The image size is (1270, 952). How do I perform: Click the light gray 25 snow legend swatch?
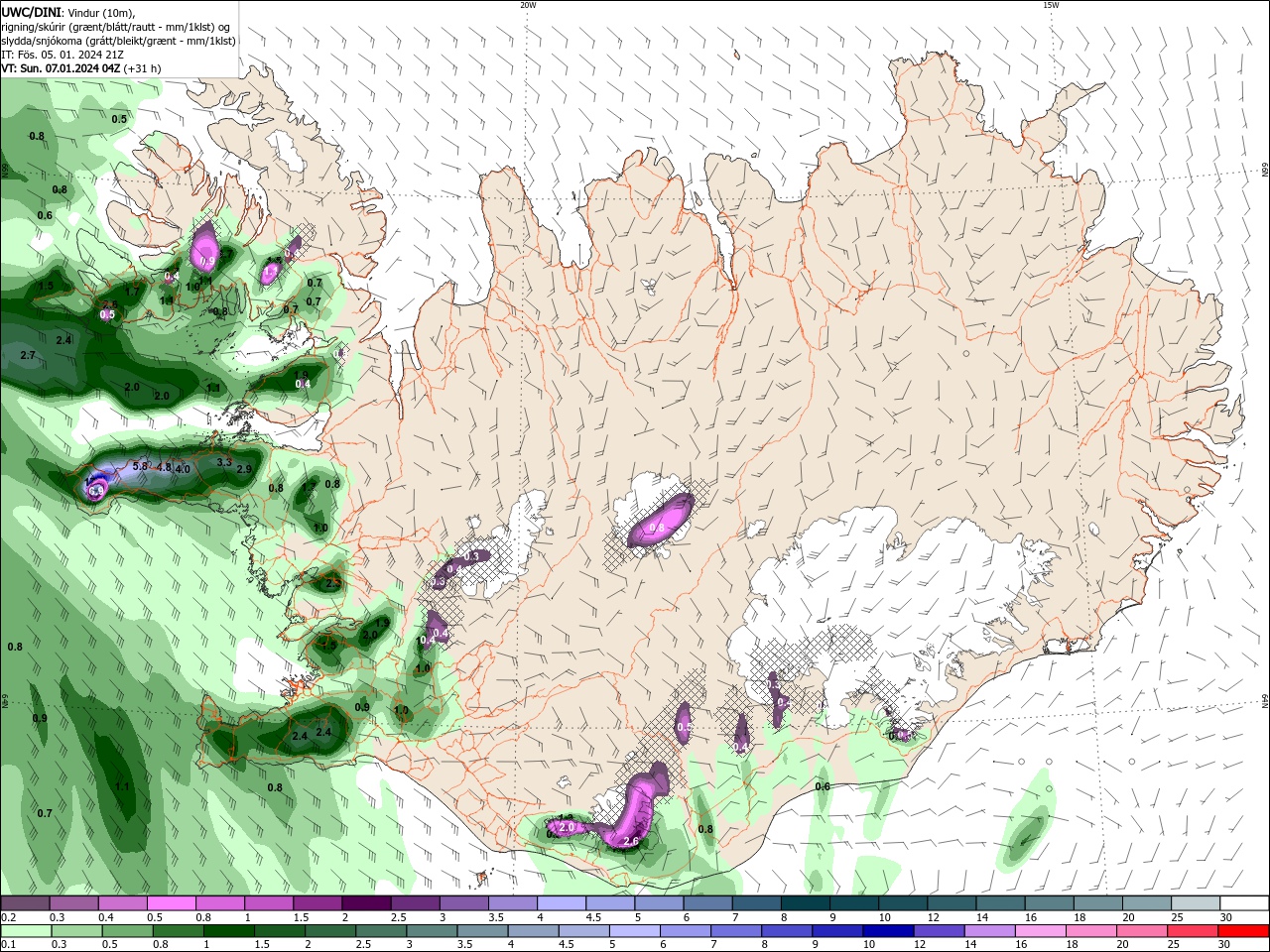pyautogui.click(x=1196, y=903)
